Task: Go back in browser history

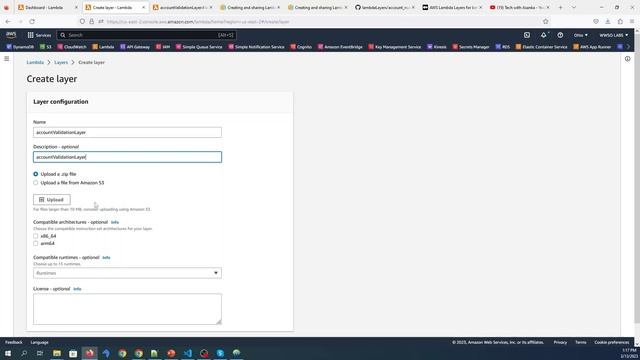Action: [x=8, y=21]
